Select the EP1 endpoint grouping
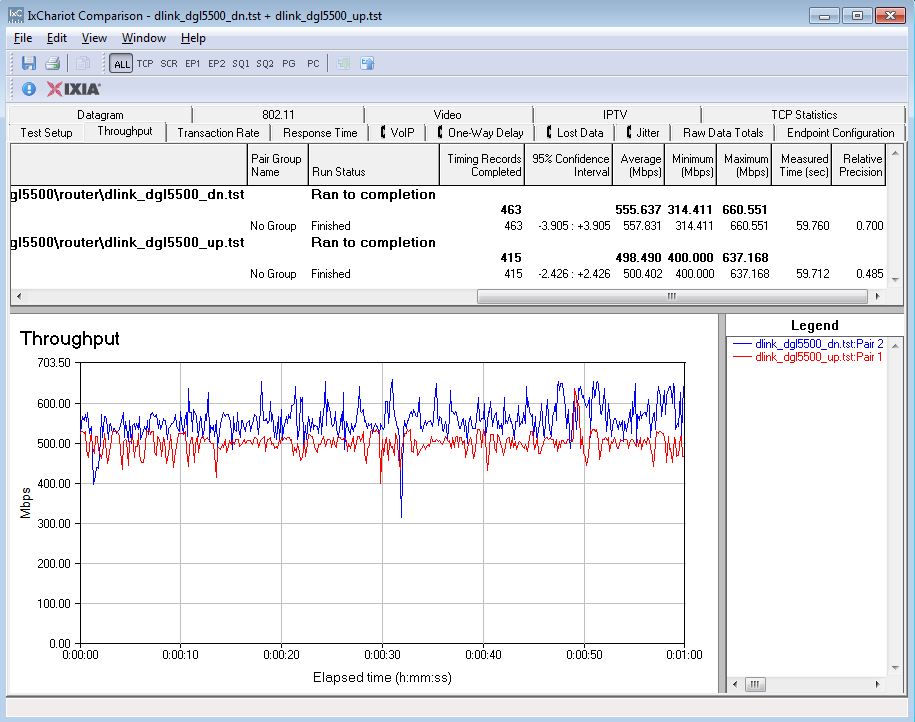This screenshot has width=915, height=722. click(x=192, y=64)
